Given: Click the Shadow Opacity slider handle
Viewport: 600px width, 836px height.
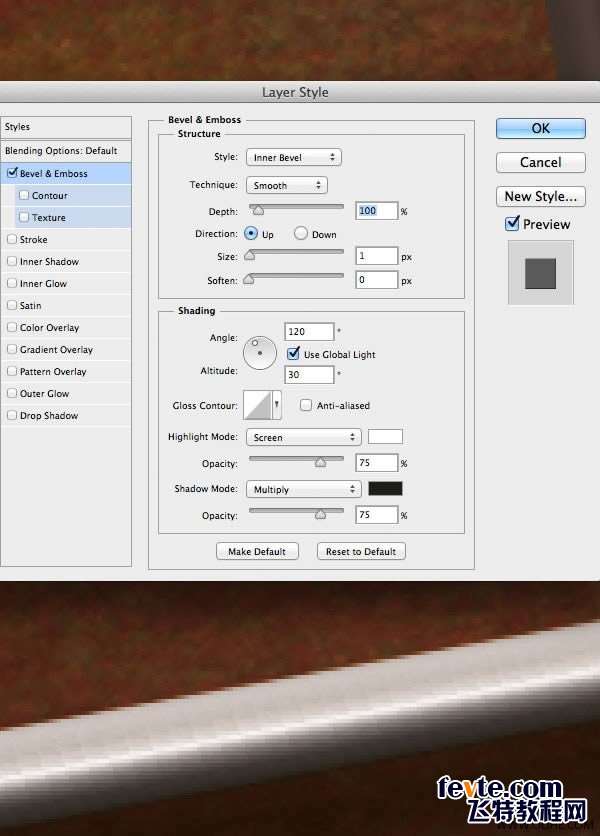Looking at the screenshot, I should pyautogui.click(x=320, y=514).
